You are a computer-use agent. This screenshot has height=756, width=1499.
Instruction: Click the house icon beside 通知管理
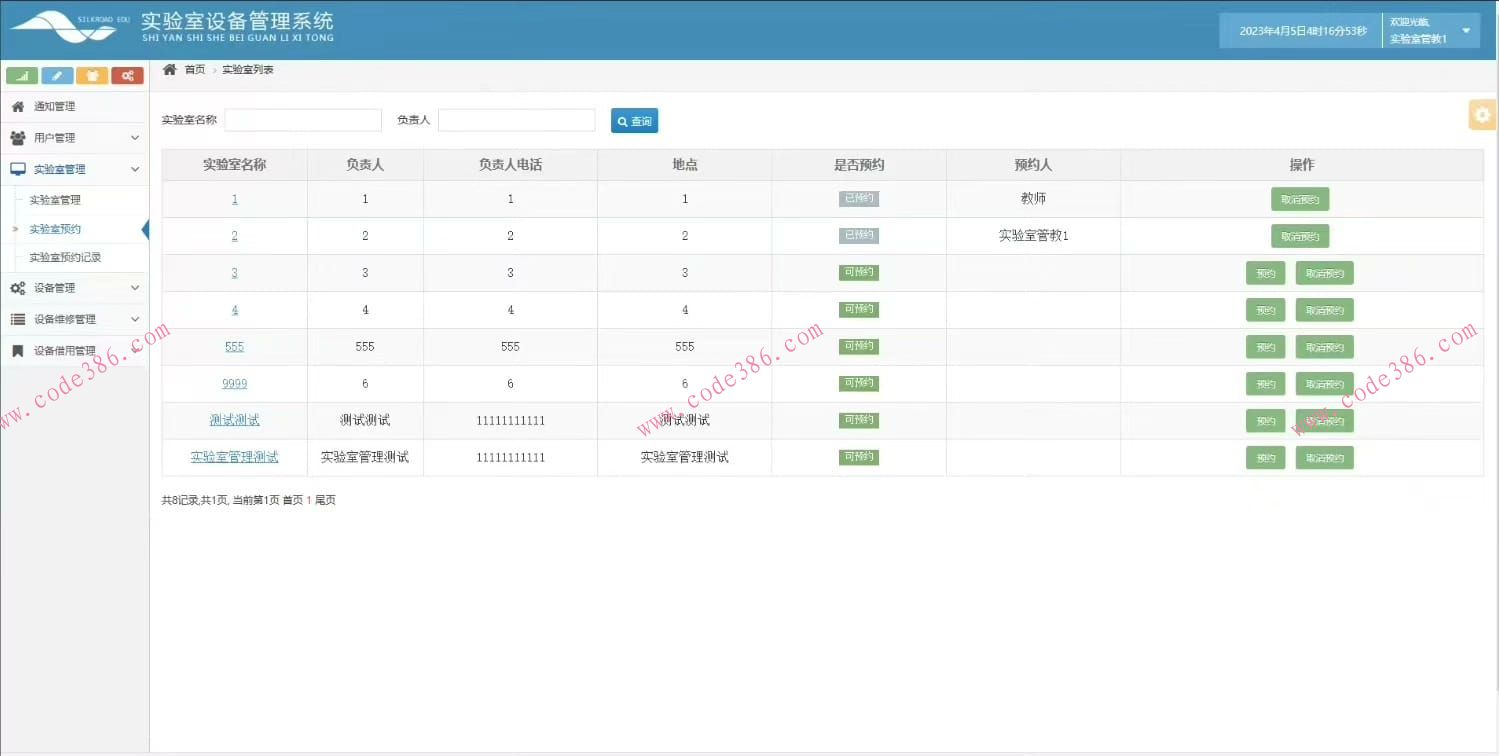point(18,106)
